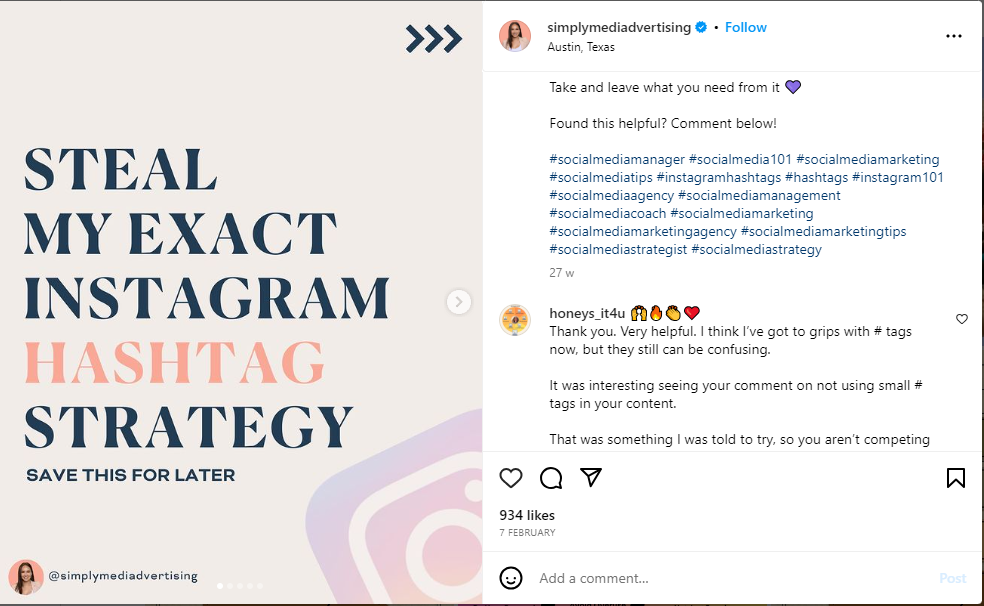Like the honeys_it4u comment
984x606 pixels.
click(x=962, y=319)
